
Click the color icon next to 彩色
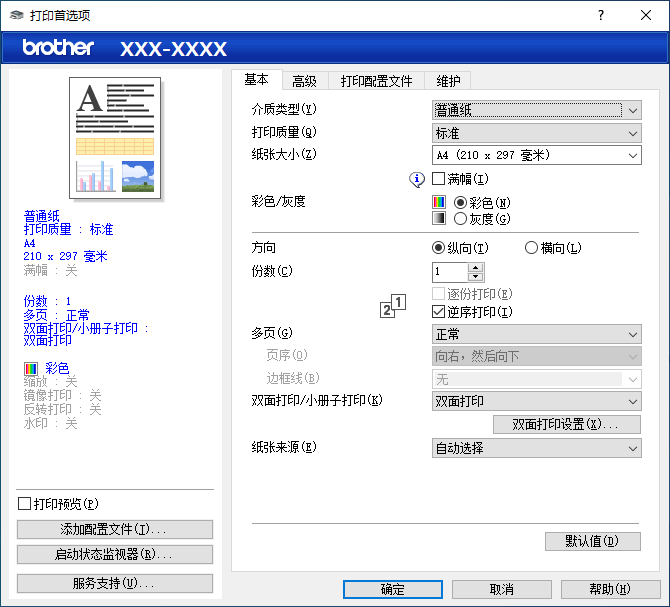point(439,202)
